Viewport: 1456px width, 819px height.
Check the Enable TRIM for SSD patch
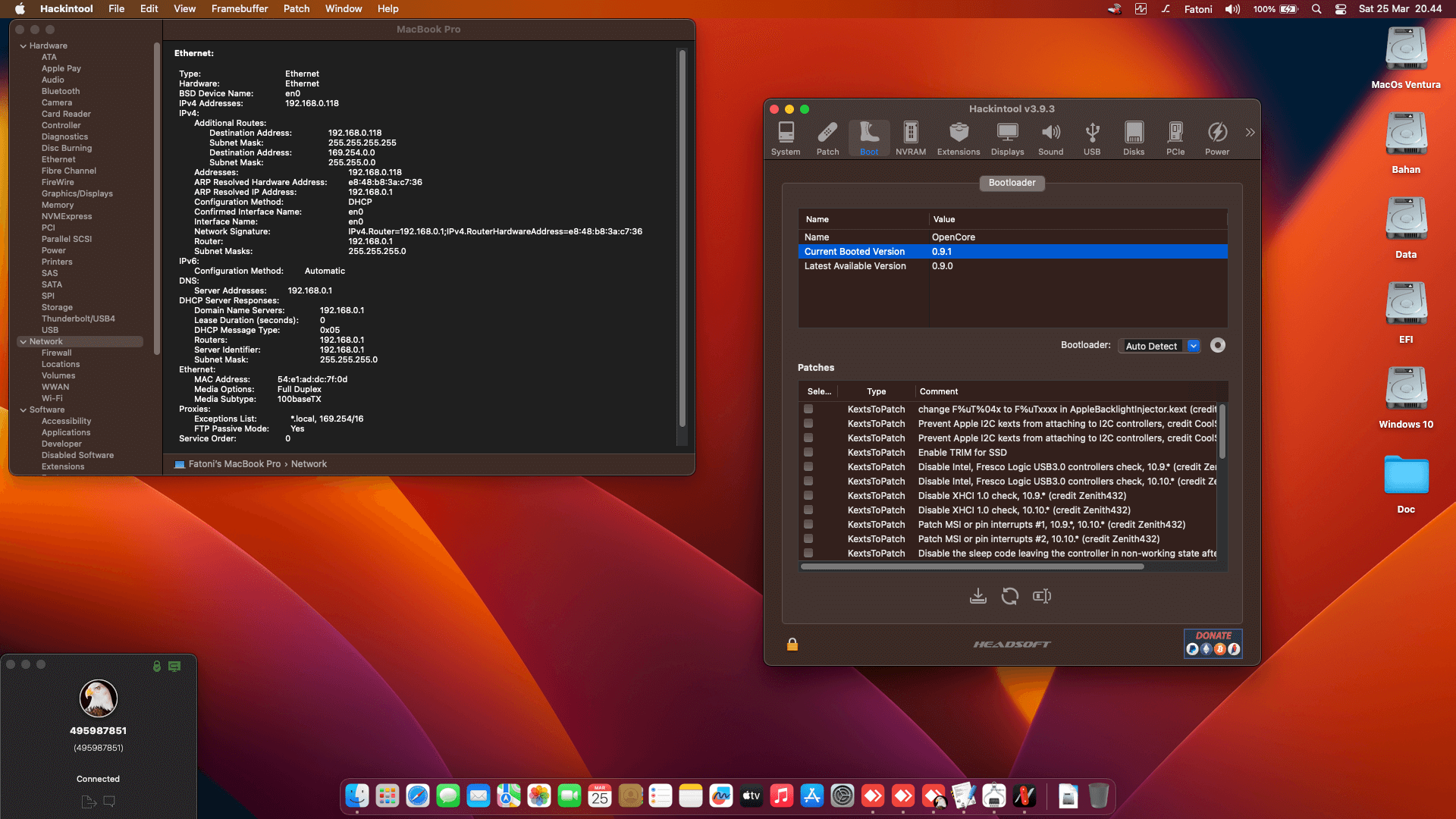808,452
